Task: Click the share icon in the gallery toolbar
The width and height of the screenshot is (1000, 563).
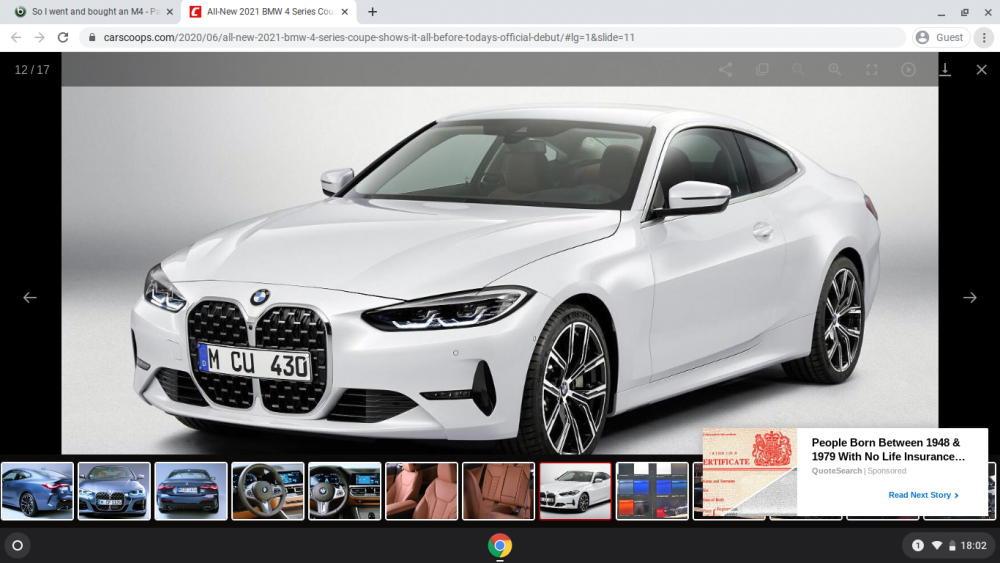Action: coord(725,69)
